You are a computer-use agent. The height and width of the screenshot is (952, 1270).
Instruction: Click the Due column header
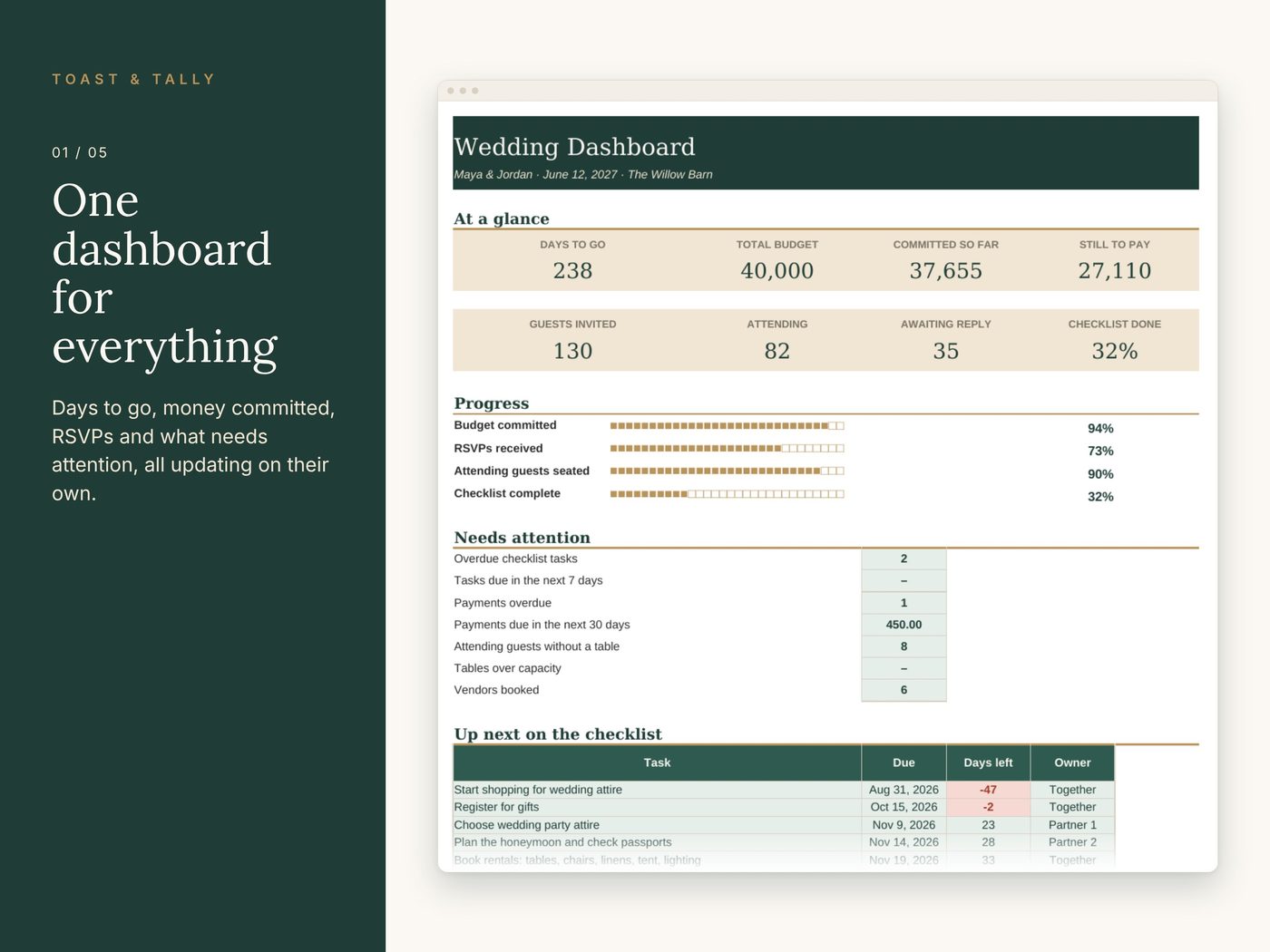coord(904,763)
